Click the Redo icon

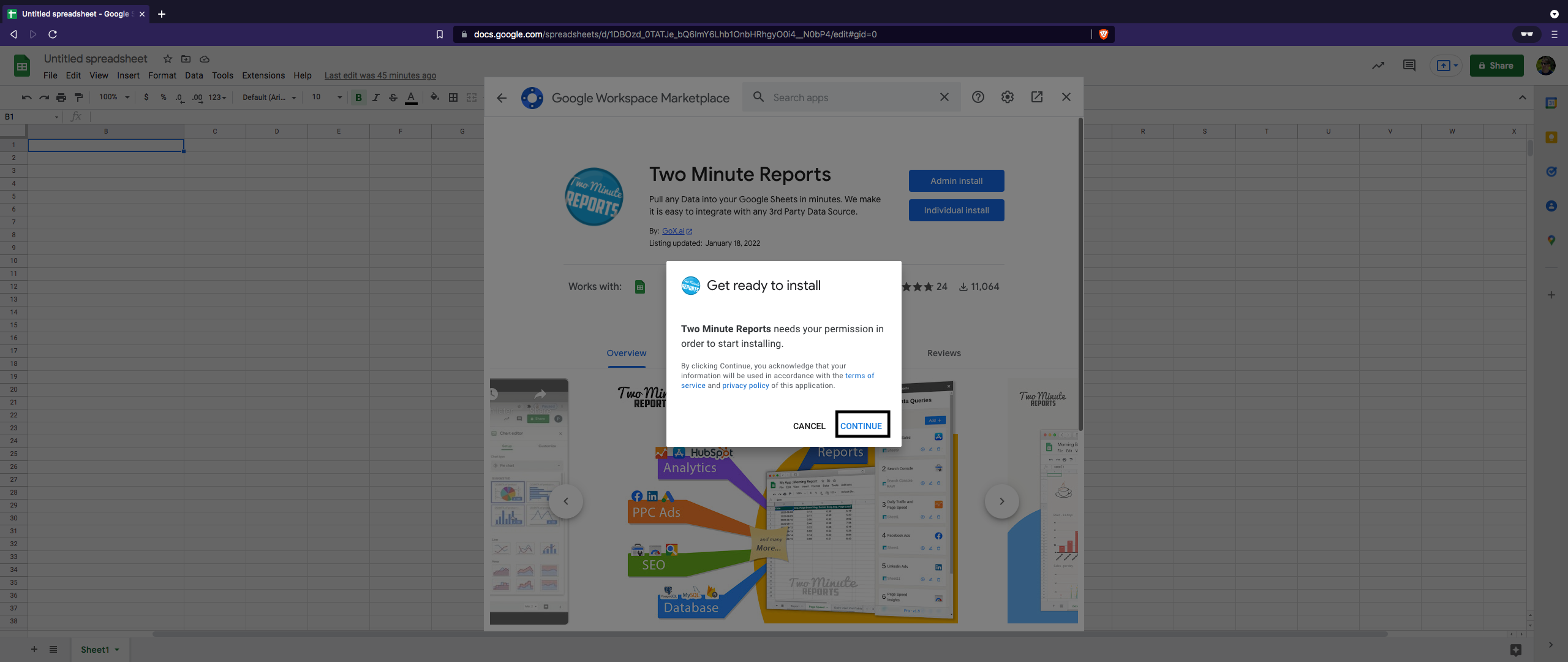click(x=44, y=97)
